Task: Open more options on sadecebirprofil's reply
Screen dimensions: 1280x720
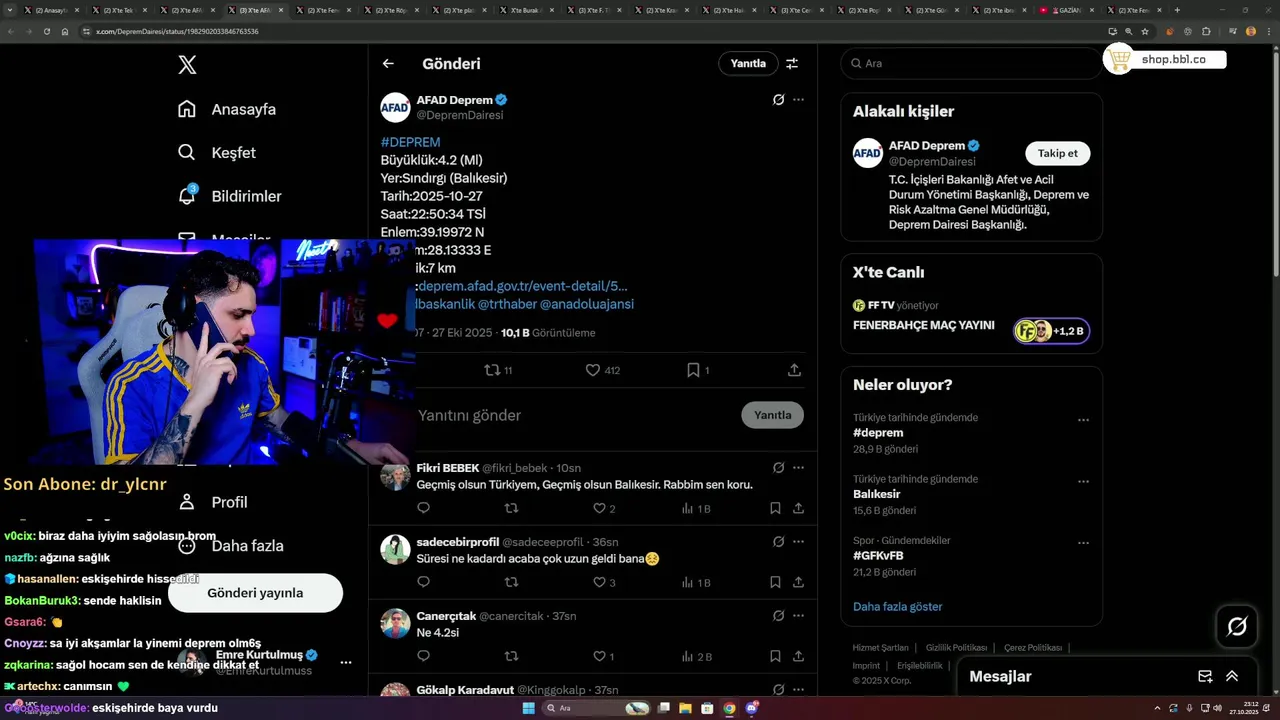Action: tap(798, 542)
